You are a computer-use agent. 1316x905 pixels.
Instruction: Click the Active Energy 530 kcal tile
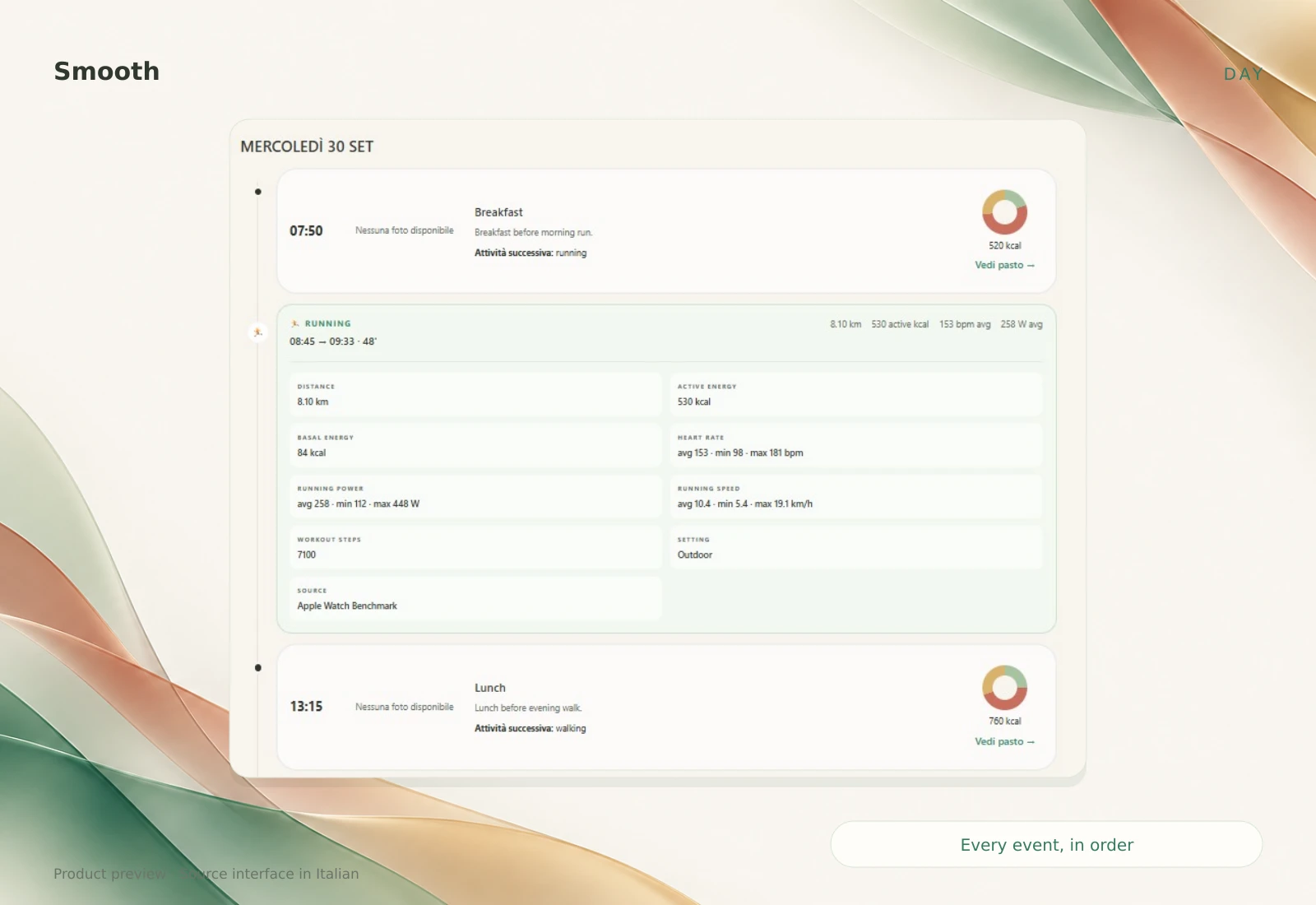pos(855,394)
